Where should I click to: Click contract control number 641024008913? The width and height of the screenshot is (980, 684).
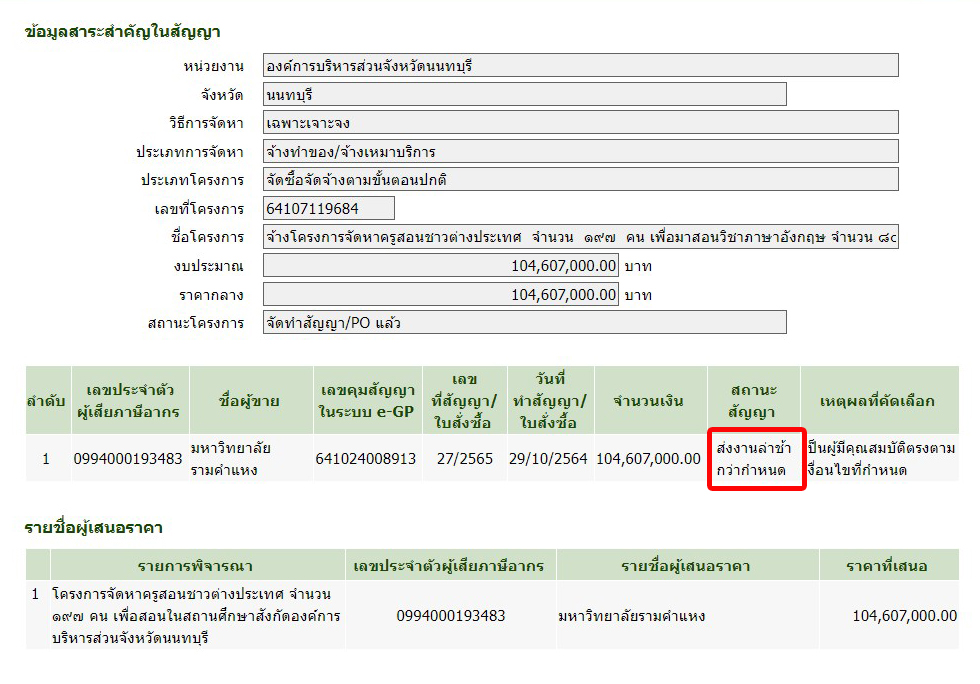point(366,459)
